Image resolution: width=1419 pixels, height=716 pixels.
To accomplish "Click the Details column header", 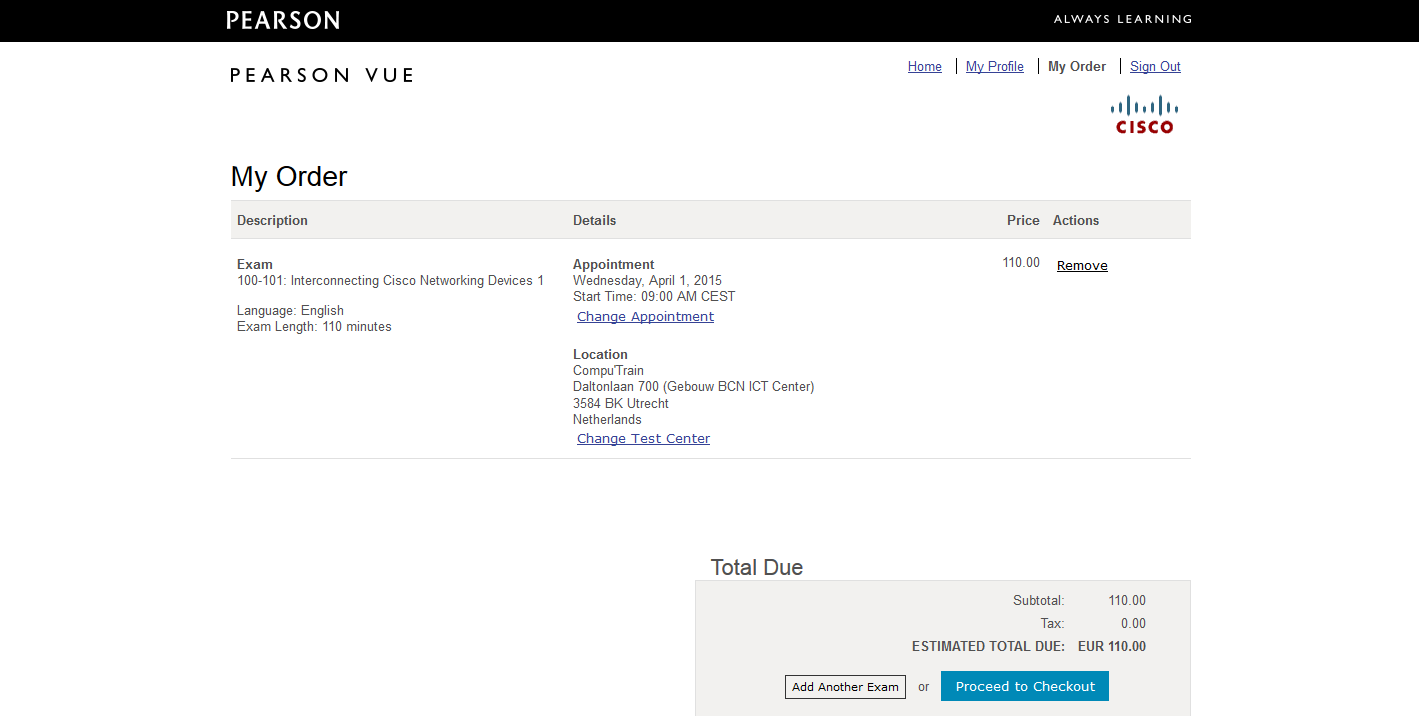I will coord(594,221).
